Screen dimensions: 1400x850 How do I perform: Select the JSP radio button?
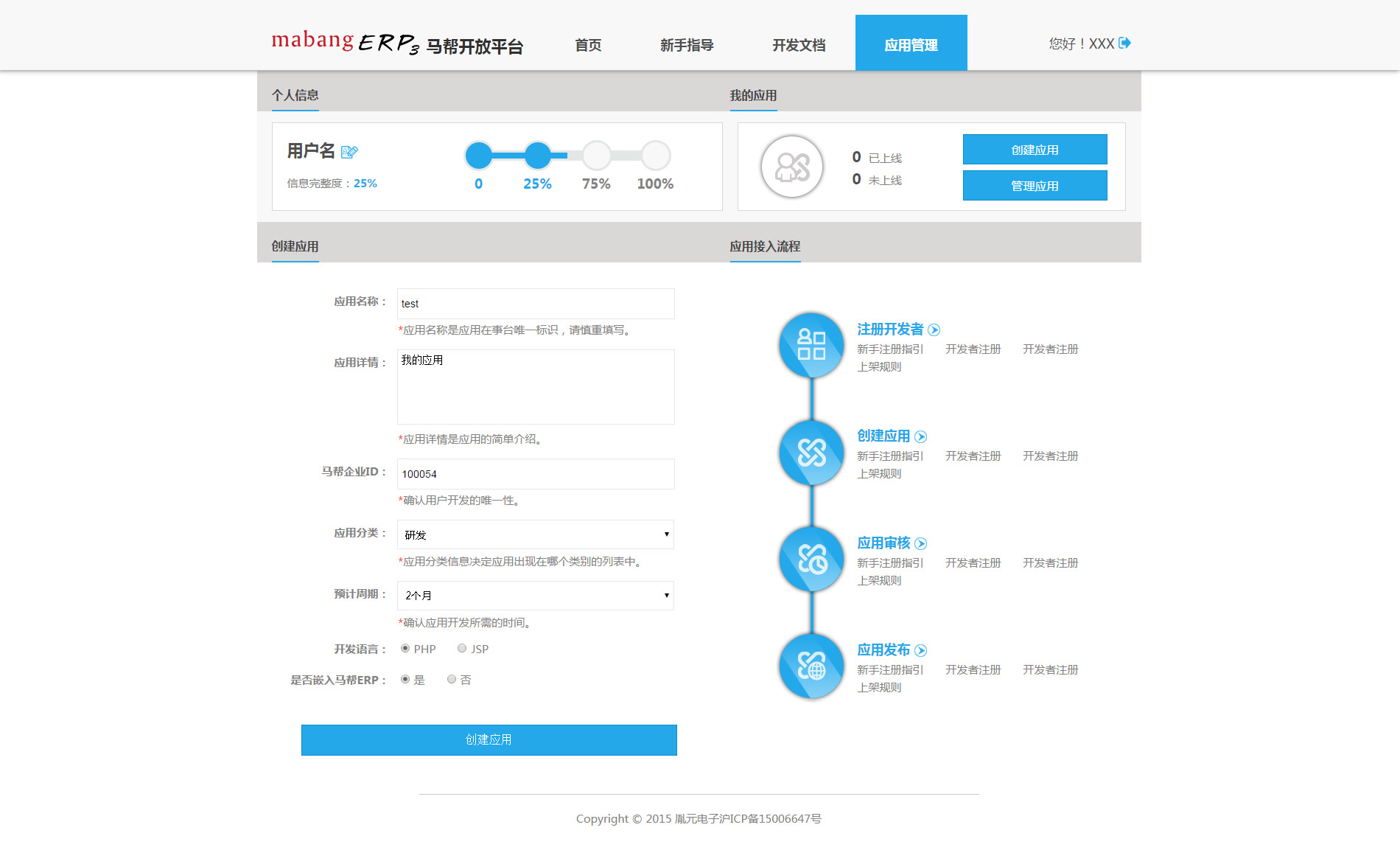click(x=462, y=649)
